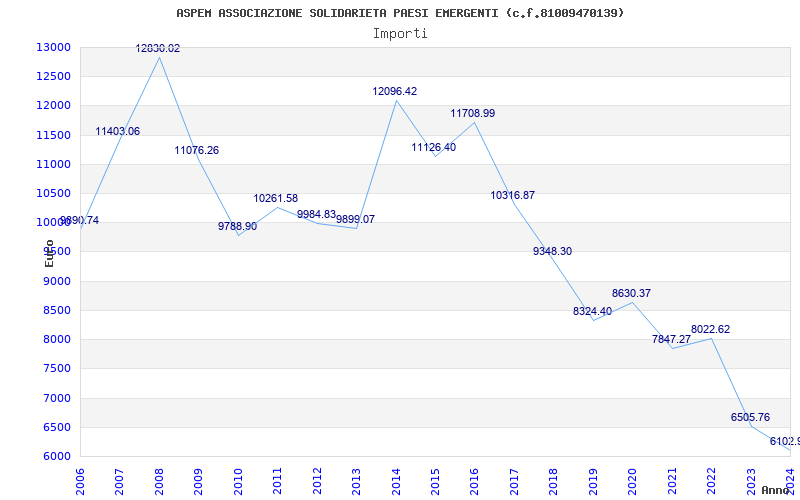Screen dimensions: 800x500
Task: Click the x-axis year label 2006
Action: click(x=80, y=481)
